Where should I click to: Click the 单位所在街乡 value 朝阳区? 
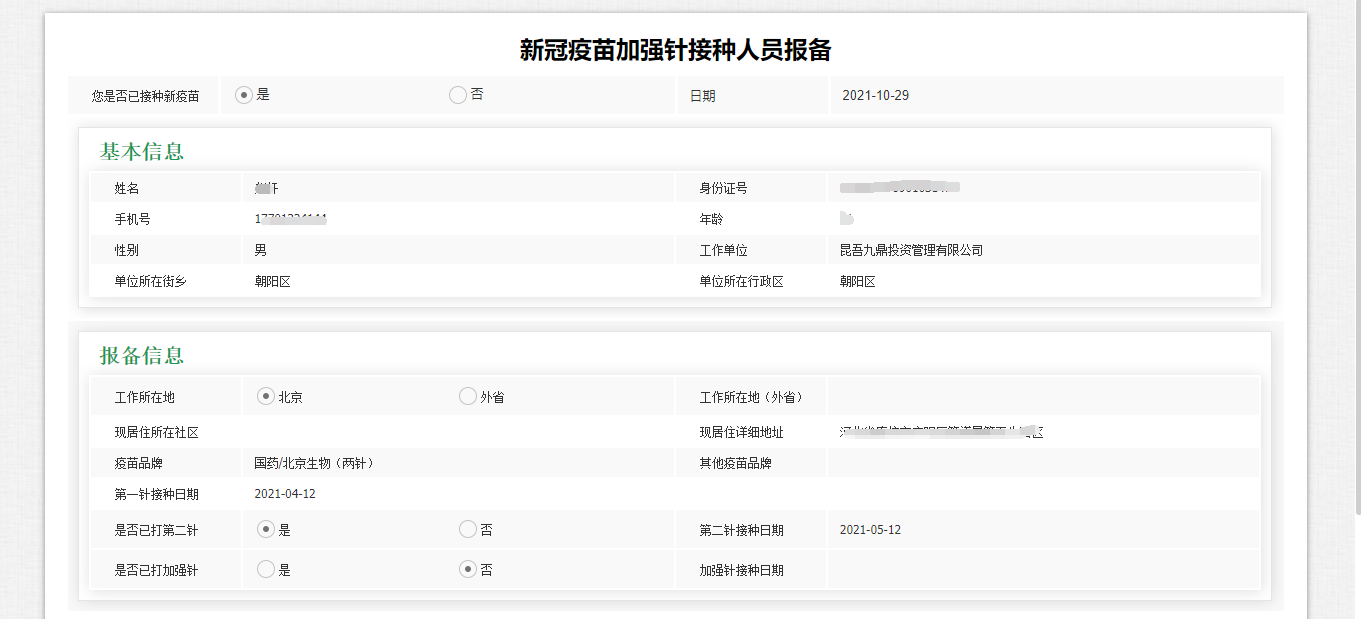click(x=272, y=281)
